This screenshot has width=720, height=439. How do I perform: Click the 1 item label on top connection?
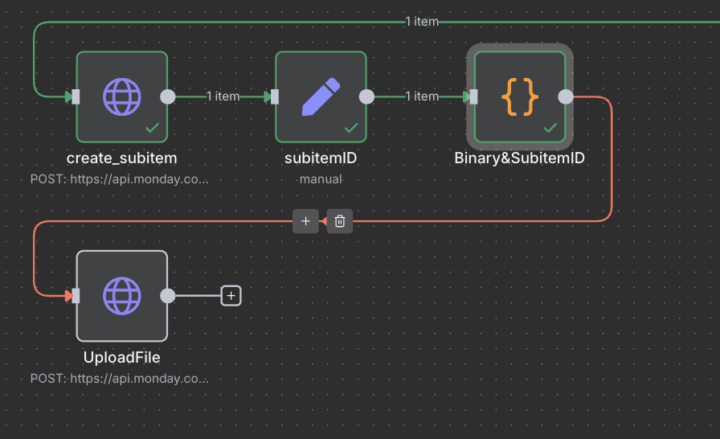pyautogui.click(x=422, y=22)
